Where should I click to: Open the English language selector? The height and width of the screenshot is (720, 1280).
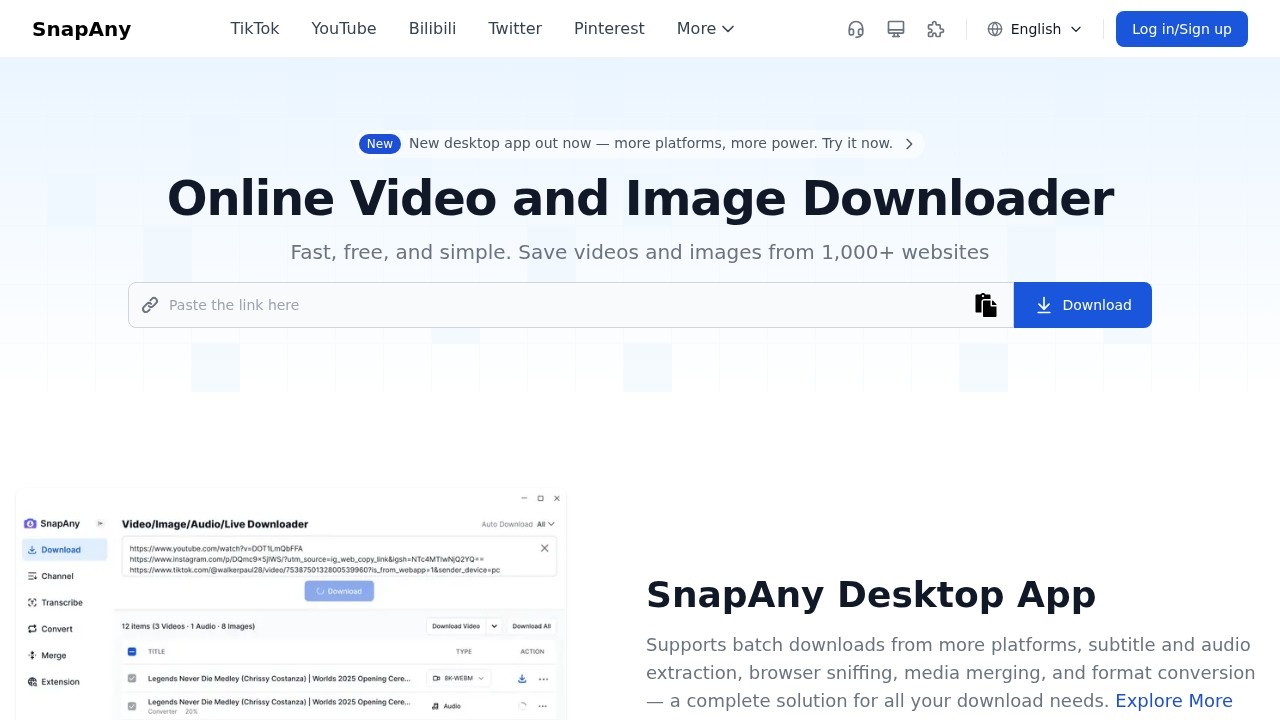1035,29
